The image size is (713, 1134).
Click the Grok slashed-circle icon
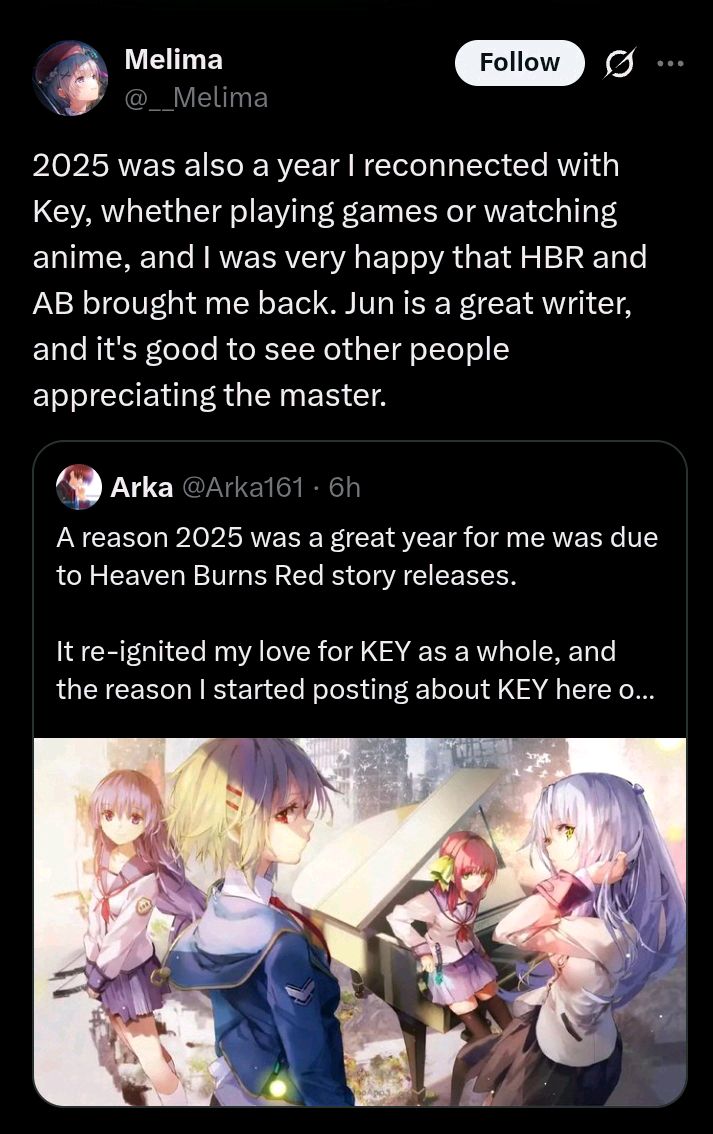coord(620,64)
